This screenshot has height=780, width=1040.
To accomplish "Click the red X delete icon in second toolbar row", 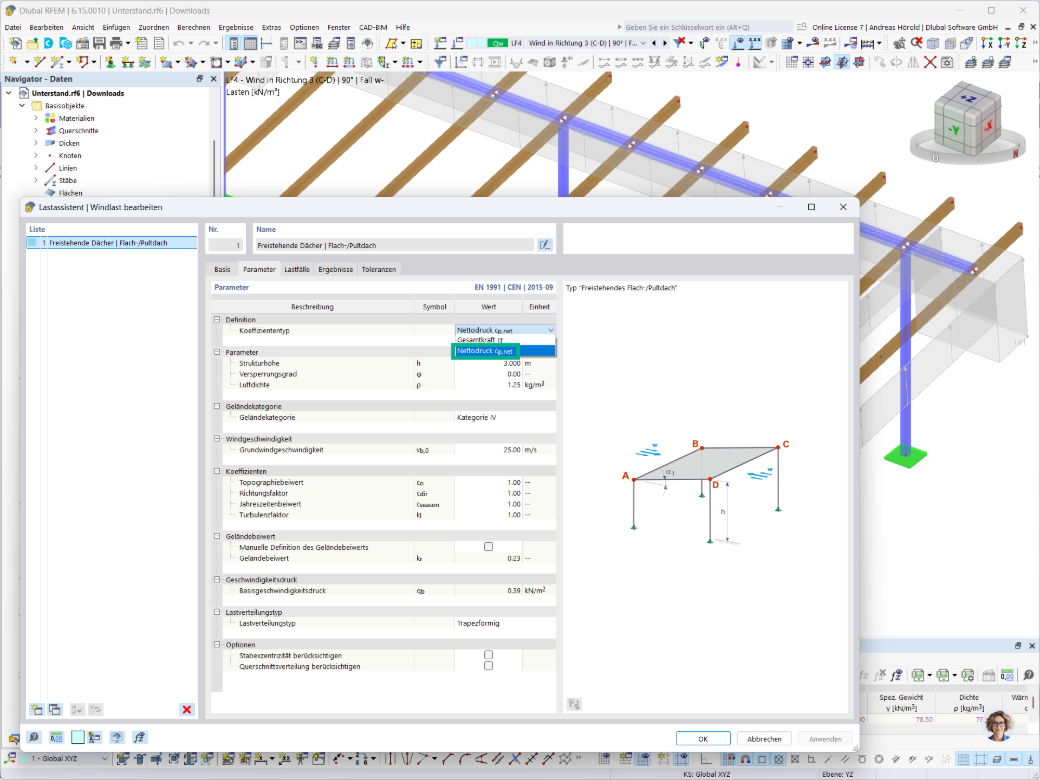I will [930, 62].
